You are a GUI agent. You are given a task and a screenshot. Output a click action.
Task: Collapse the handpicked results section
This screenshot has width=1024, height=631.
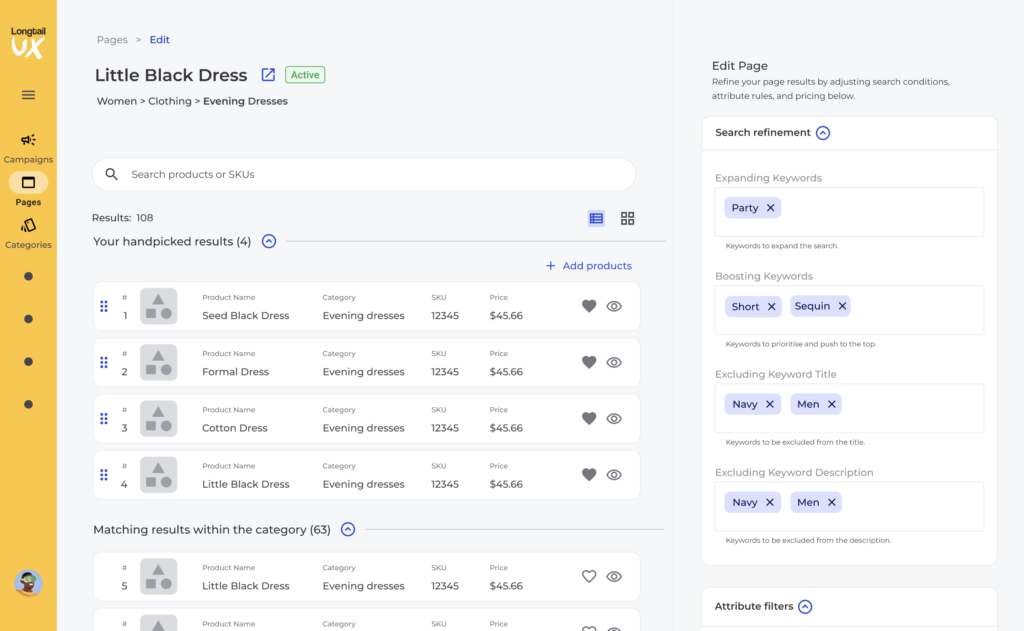tap(268, 241)
